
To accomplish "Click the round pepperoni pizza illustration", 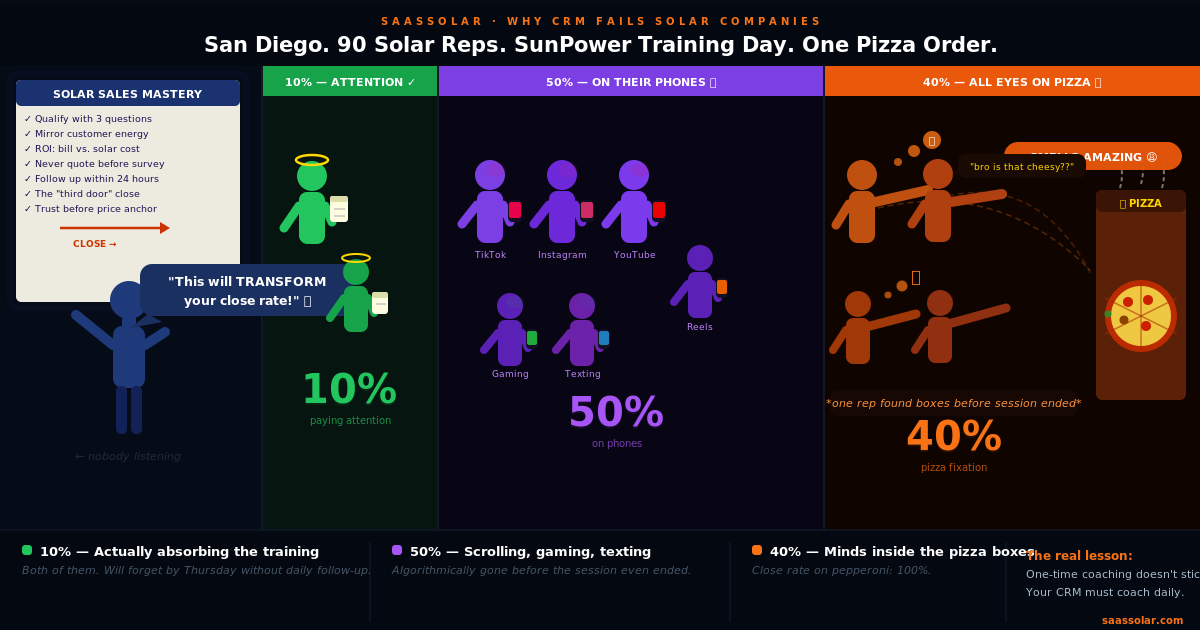I will [1141, 316].
